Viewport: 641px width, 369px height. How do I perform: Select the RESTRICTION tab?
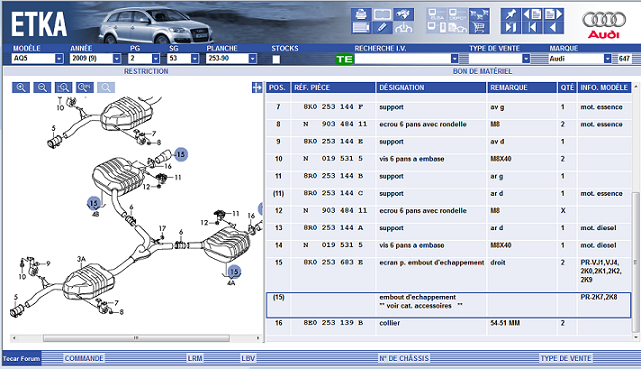click(146, 72)
